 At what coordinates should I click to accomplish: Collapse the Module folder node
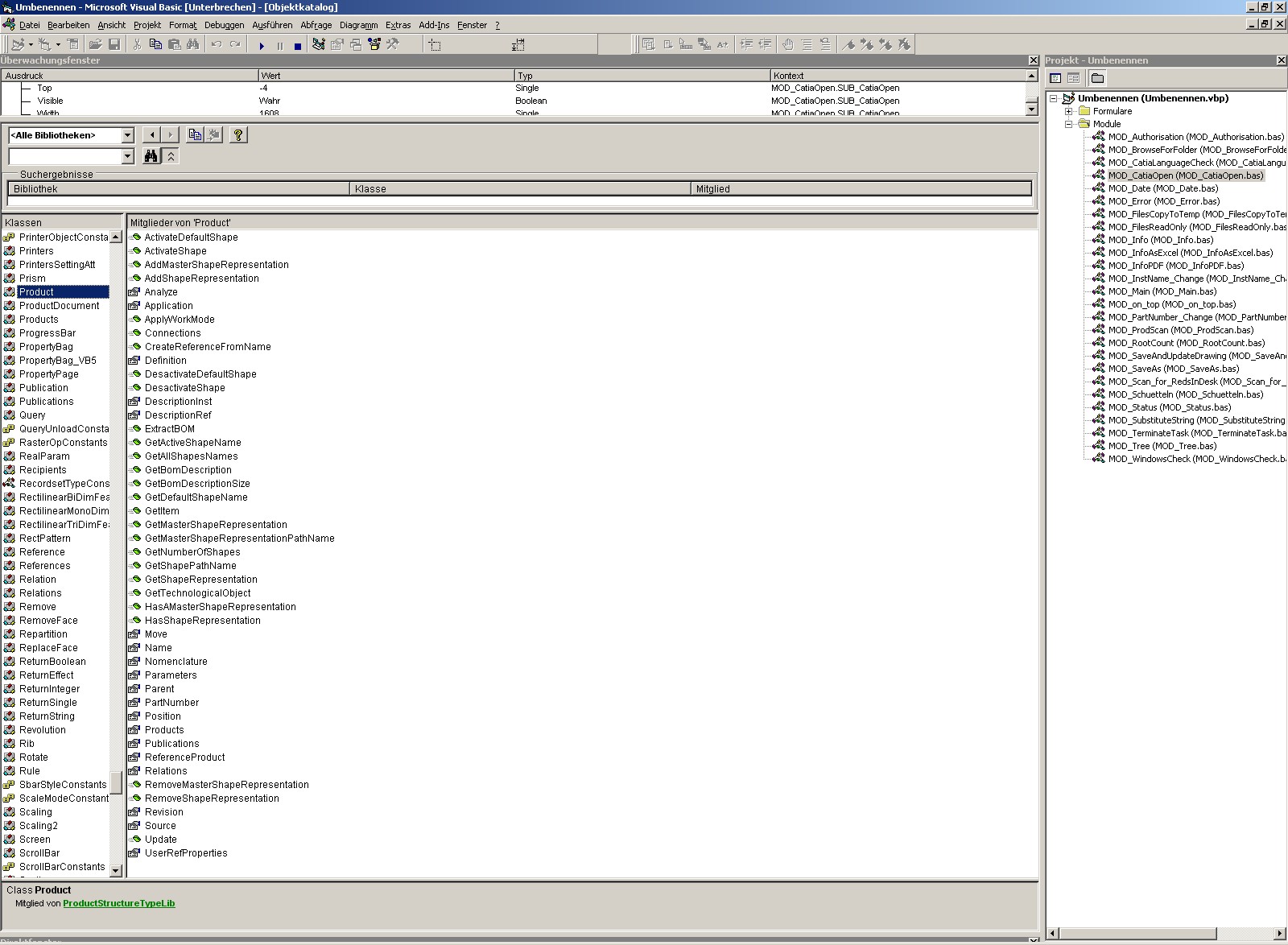[1068, 124]
